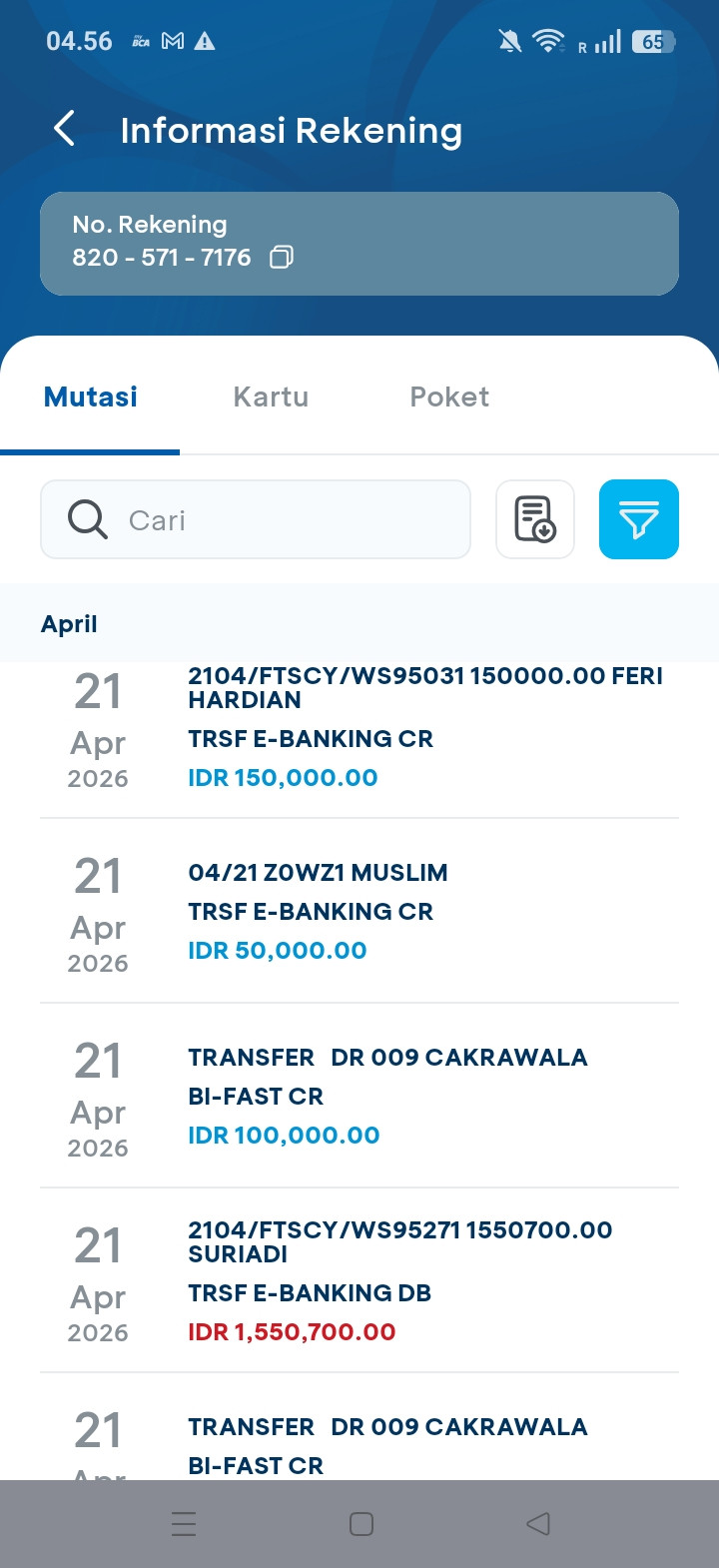Focus the Cari search field

point(290,520)
